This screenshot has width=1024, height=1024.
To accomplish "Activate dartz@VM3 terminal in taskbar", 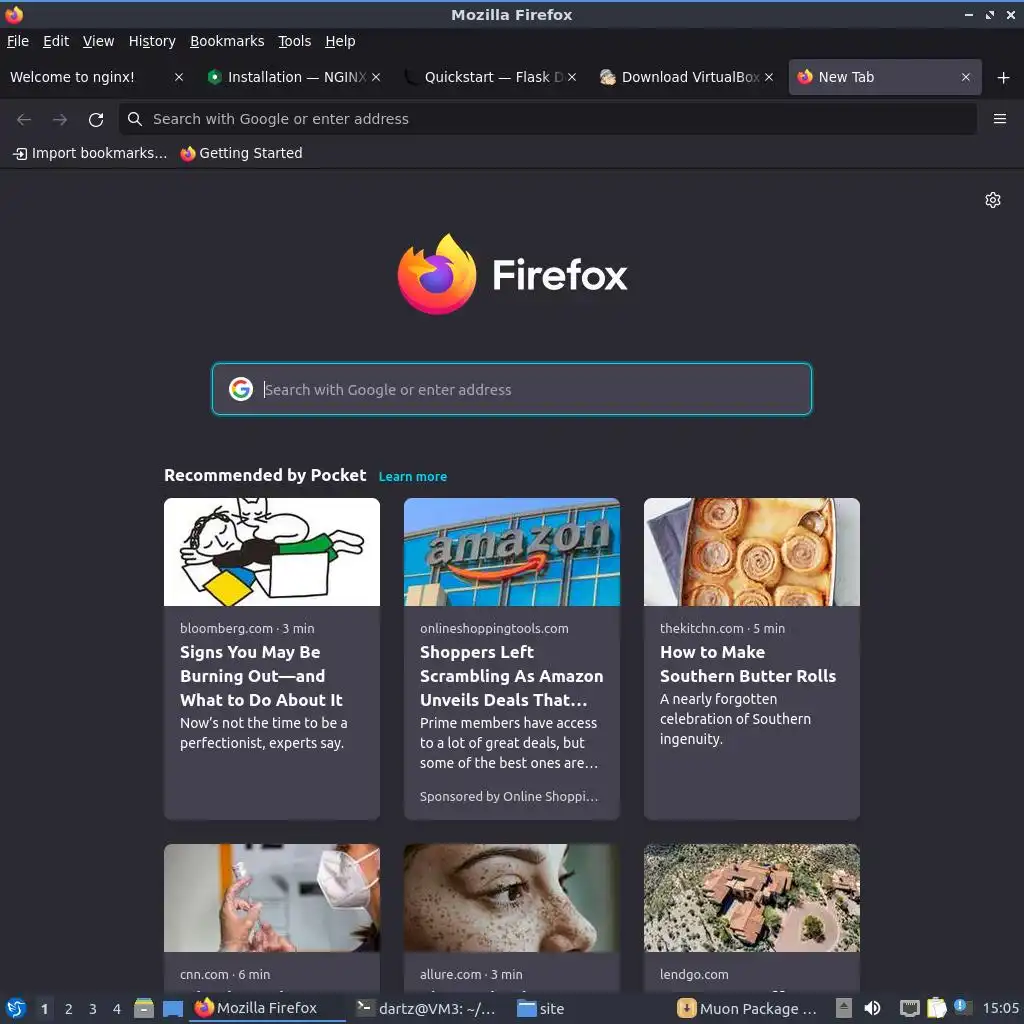I will (x=426, y=1008).
